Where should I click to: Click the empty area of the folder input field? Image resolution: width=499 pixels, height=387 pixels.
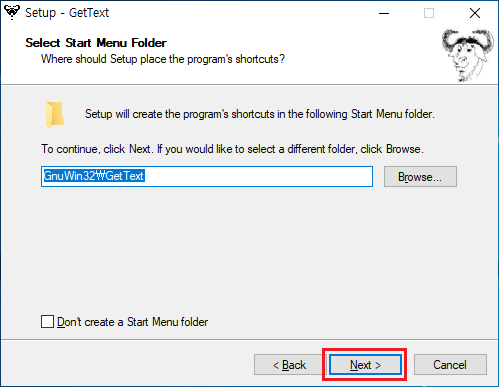coord(258,176)
